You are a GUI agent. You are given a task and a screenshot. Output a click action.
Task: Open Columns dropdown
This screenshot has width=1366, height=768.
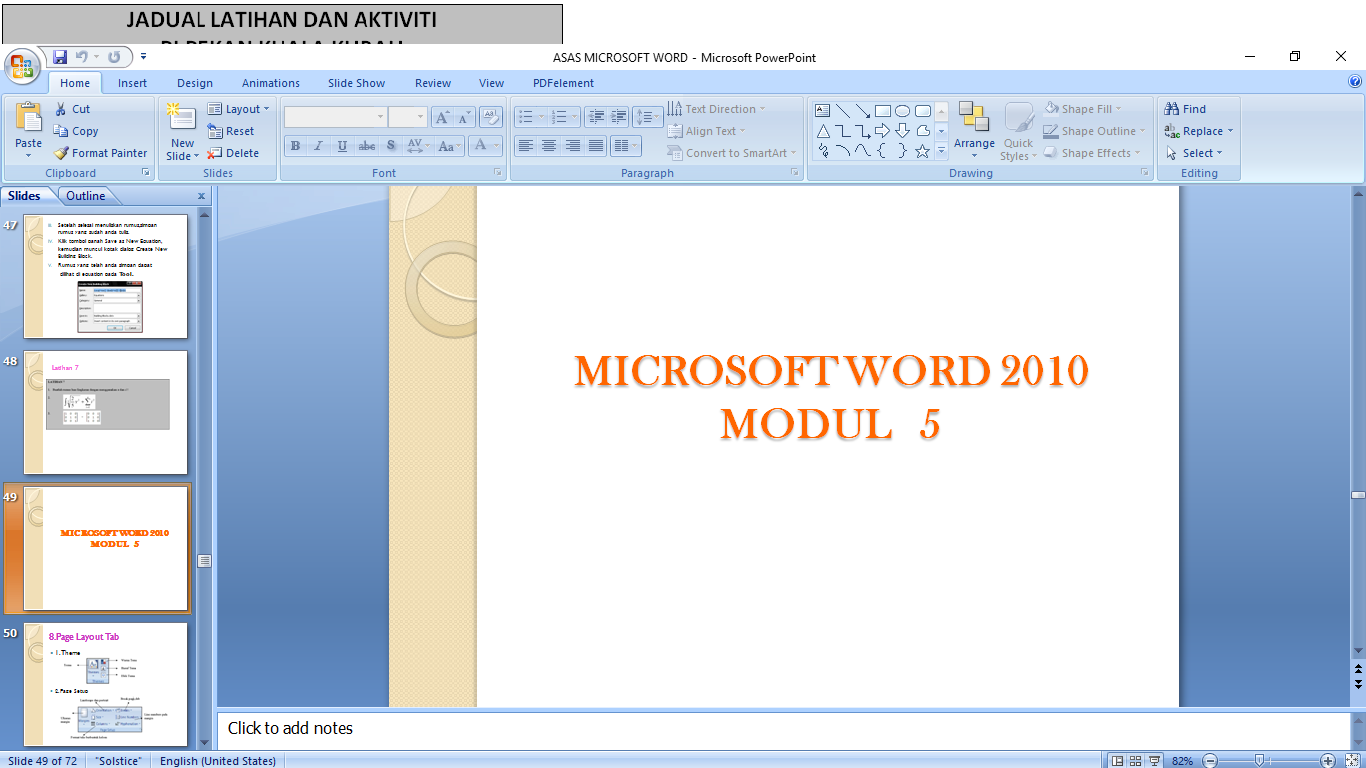(625, 146)
